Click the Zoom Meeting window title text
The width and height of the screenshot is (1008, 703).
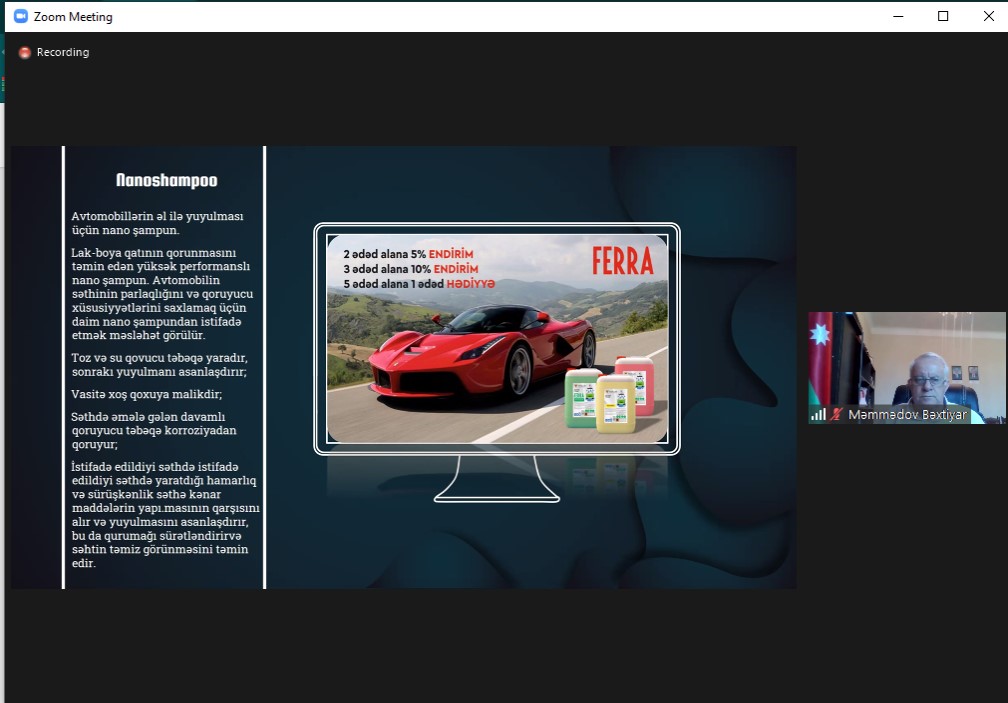(73, 17)
